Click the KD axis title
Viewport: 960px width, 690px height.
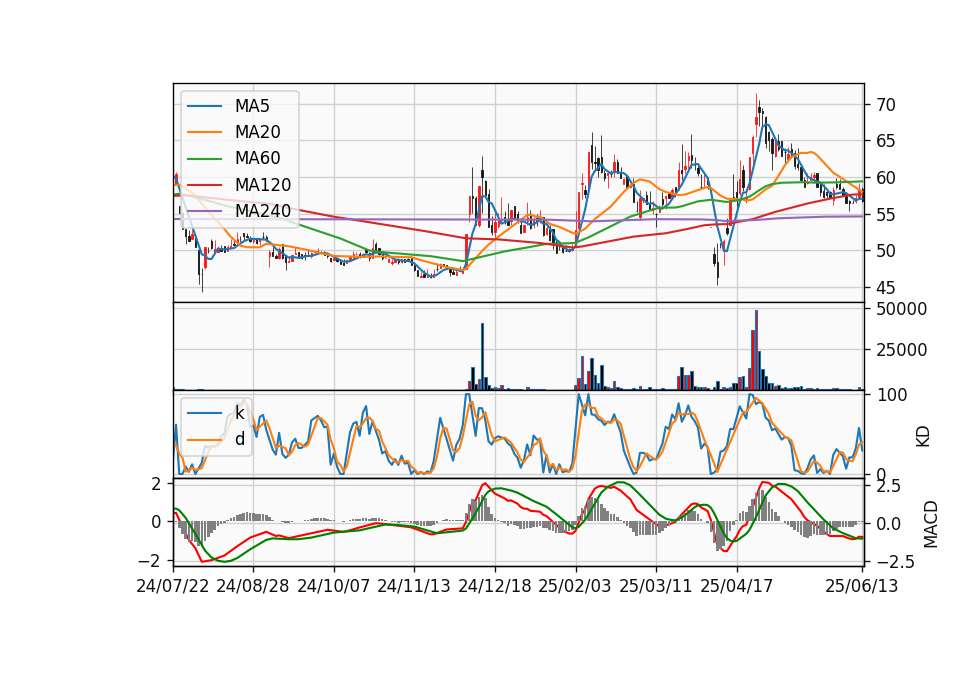tap(923, 437)
